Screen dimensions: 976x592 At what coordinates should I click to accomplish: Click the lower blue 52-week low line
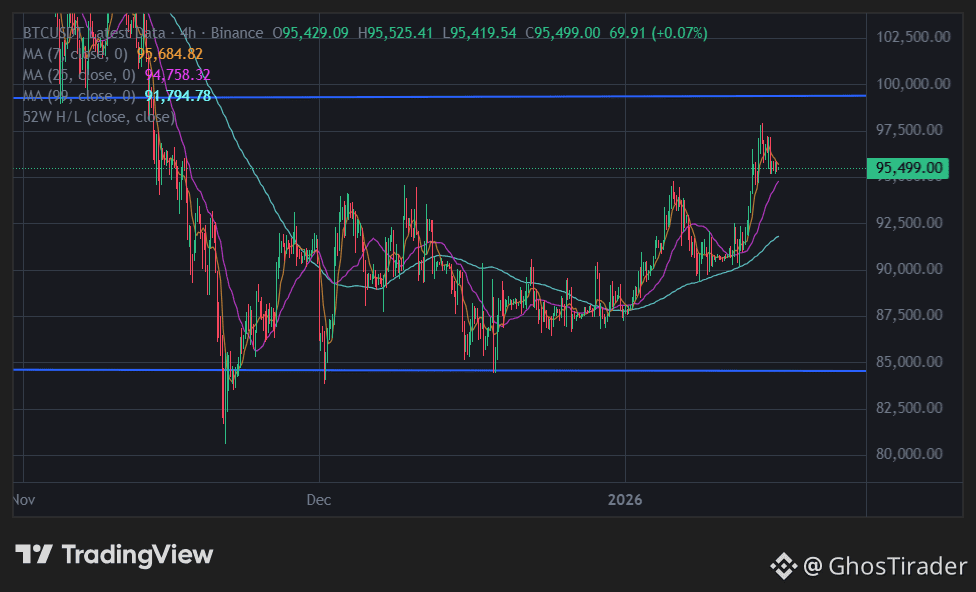(439, 370)
